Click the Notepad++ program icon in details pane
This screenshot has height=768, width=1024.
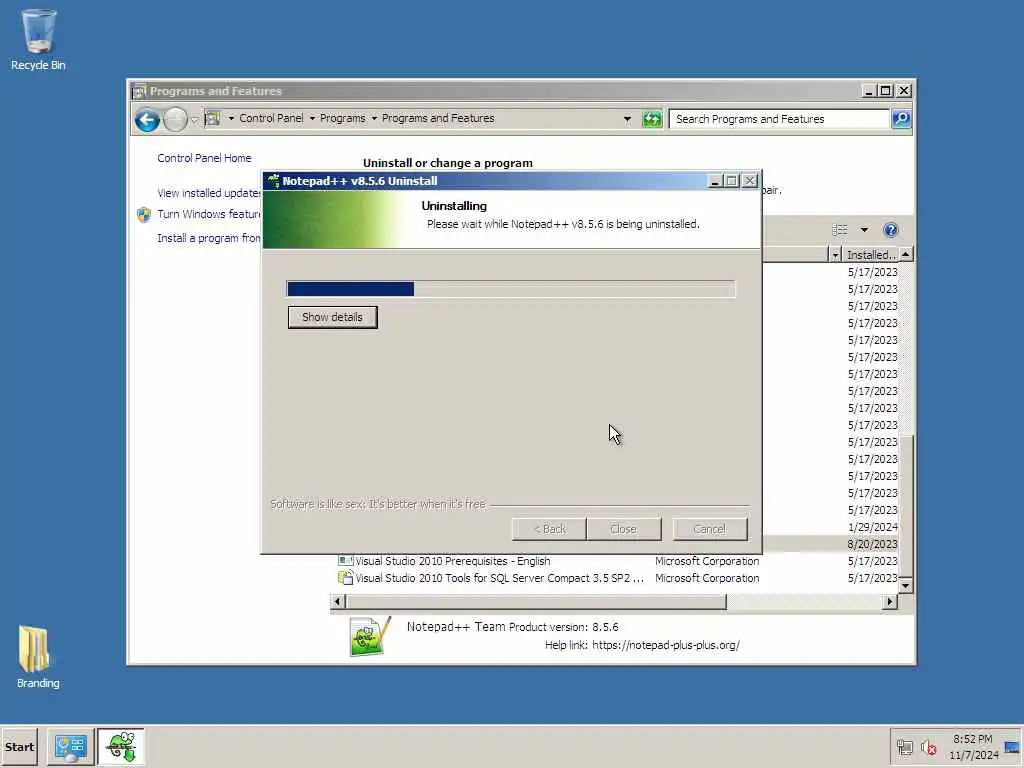(370, 635)
